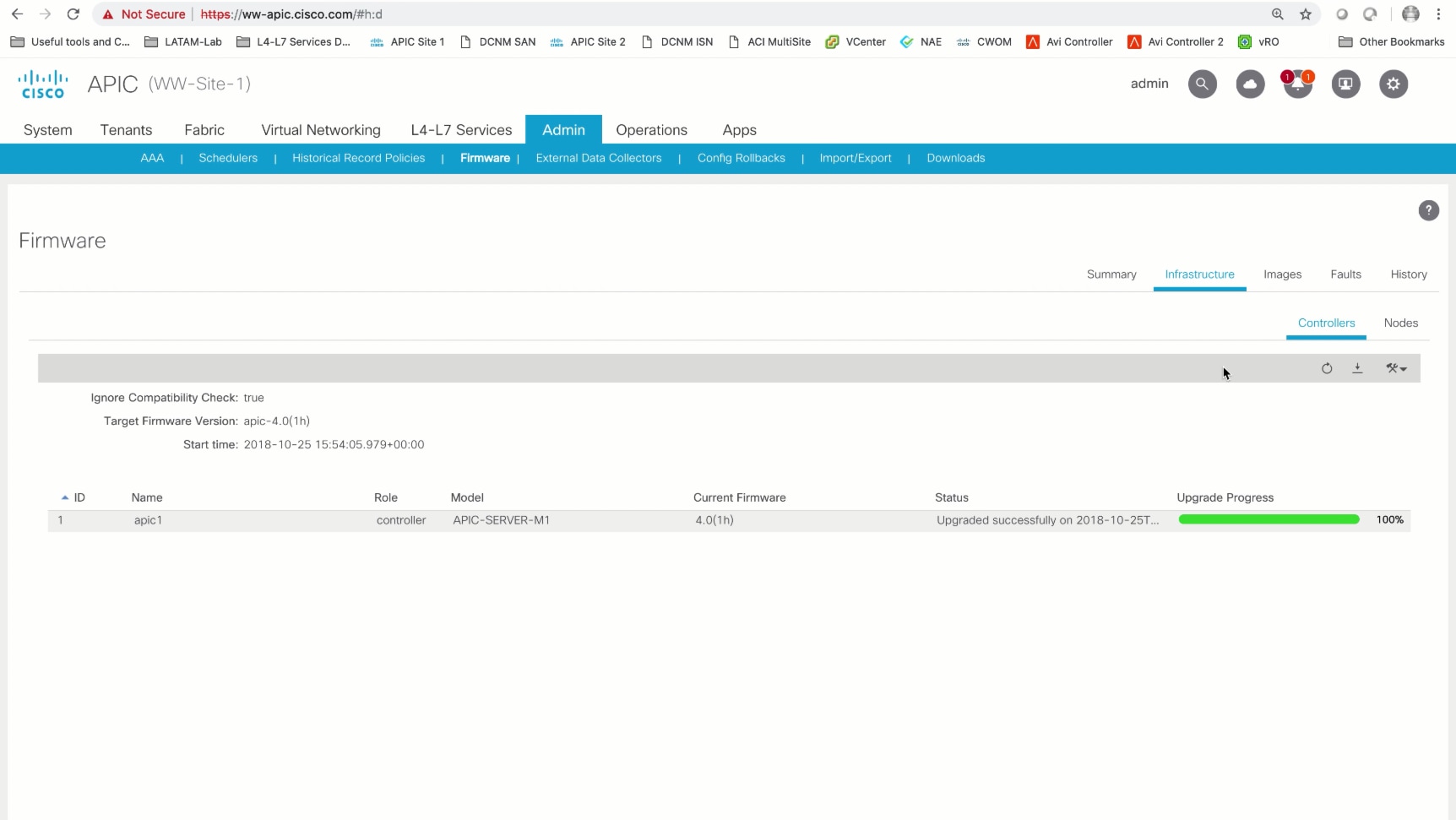
Task: Open the Chrome three-dot menu
Action: pos(1438,14)
